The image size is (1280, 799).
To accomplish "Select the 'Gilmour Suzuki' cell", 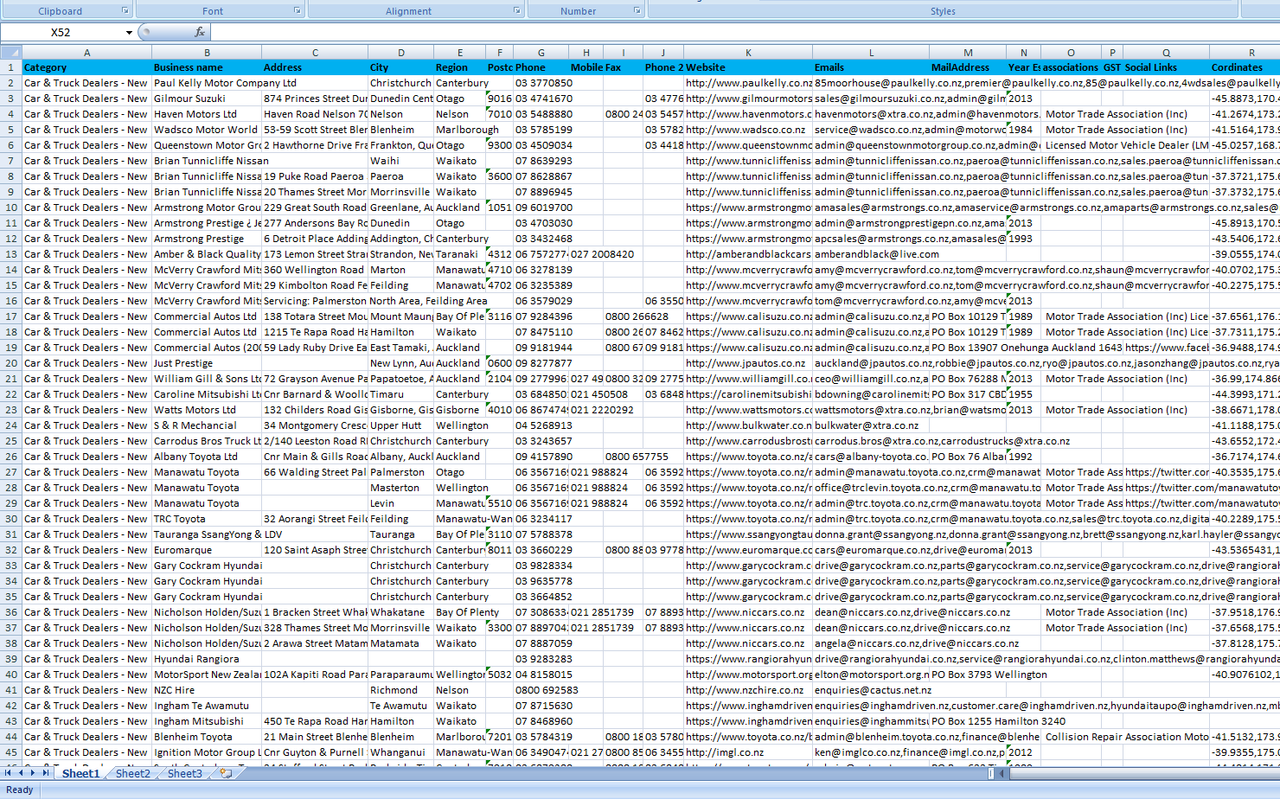I will pos(206,99).
